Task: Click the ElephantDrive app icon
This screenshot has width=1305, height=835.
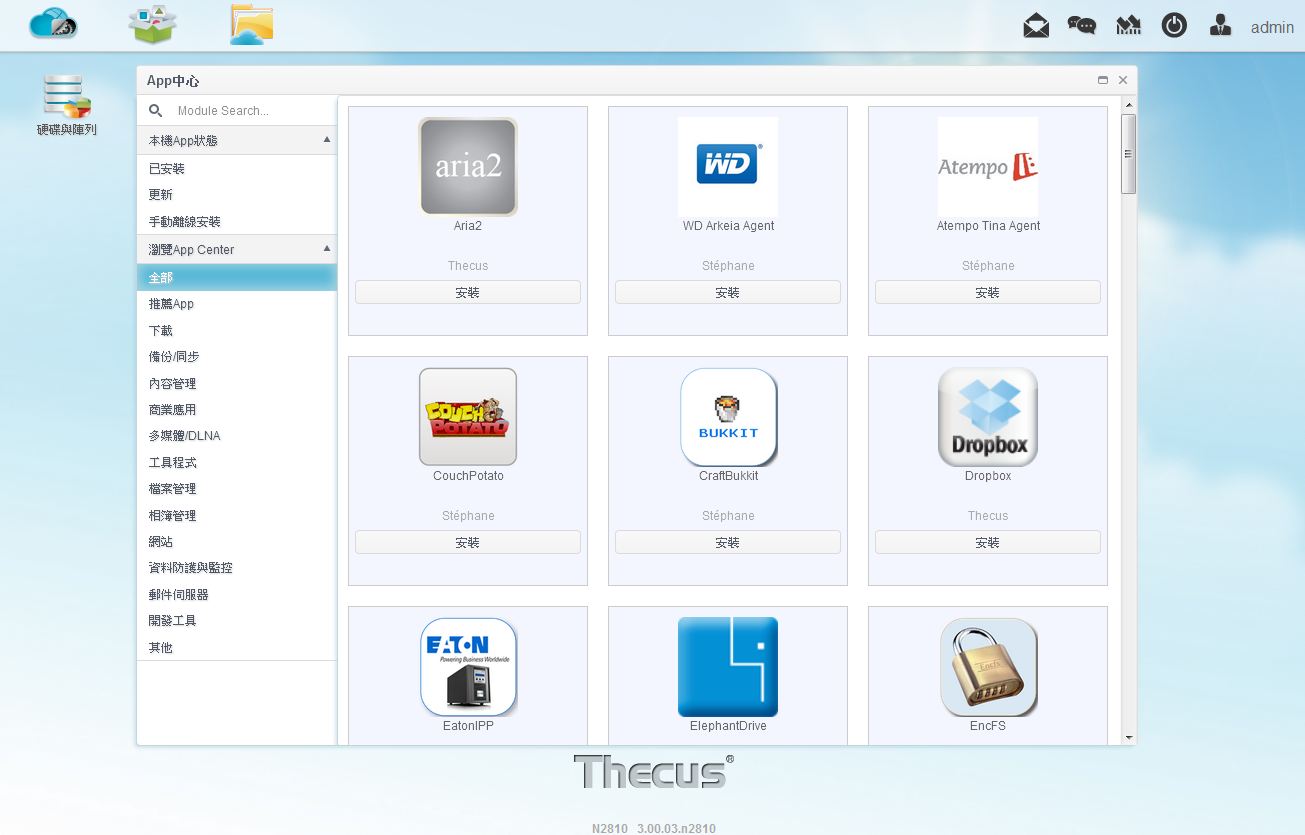Action: coord(728,667)
